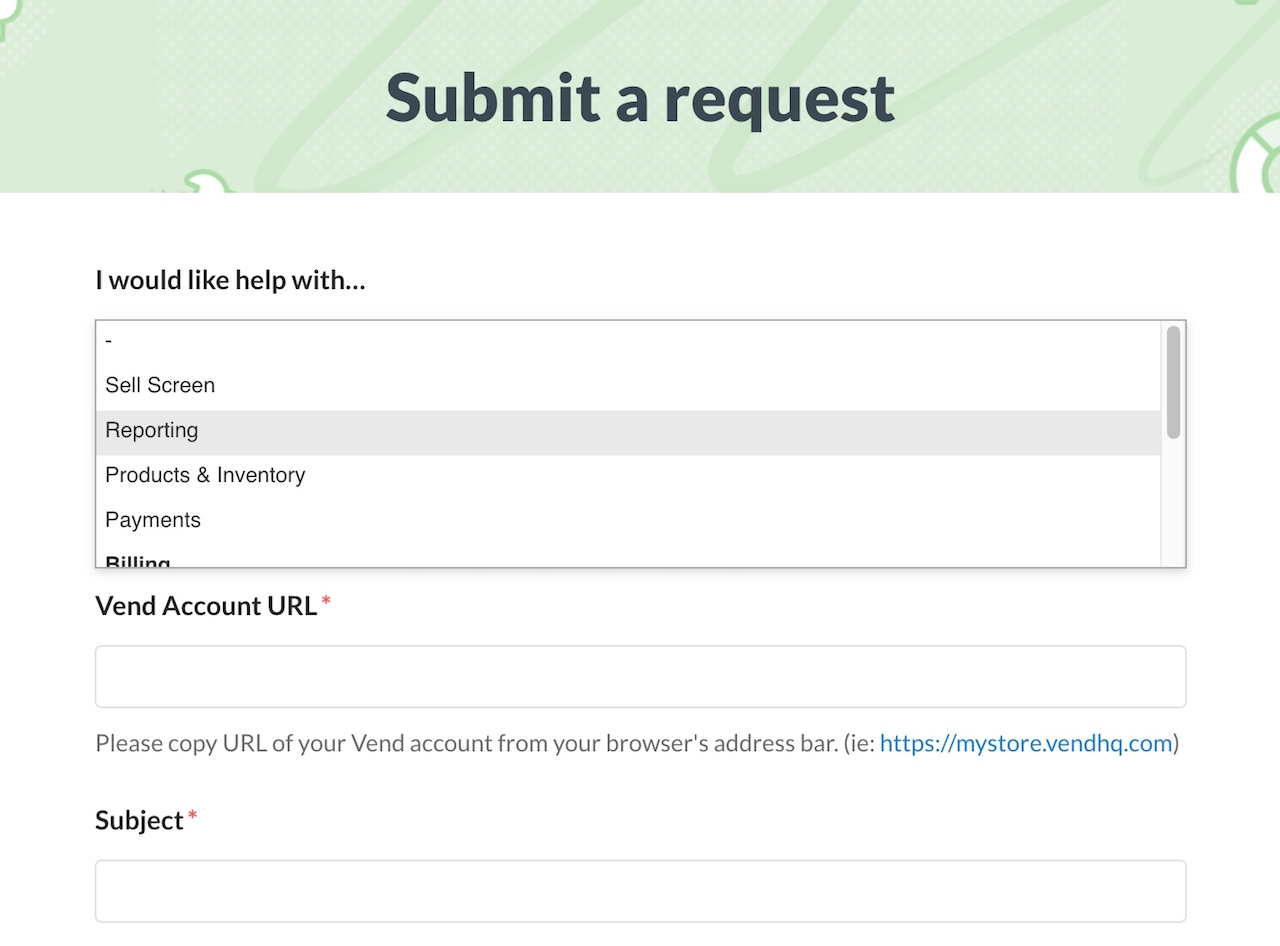Click the scrollbar track below the thumb

(x=1173, y=502)
